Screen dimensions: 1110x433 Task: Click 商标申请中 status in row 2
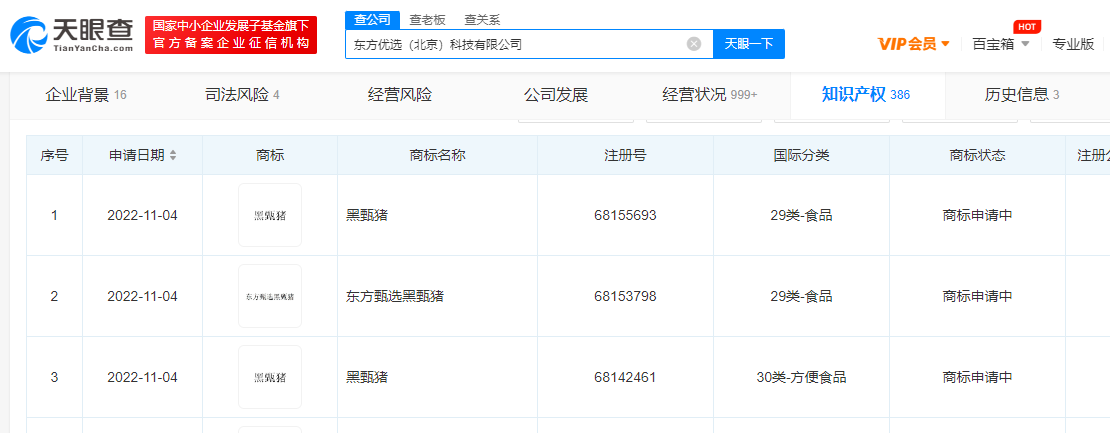point(977,296)
